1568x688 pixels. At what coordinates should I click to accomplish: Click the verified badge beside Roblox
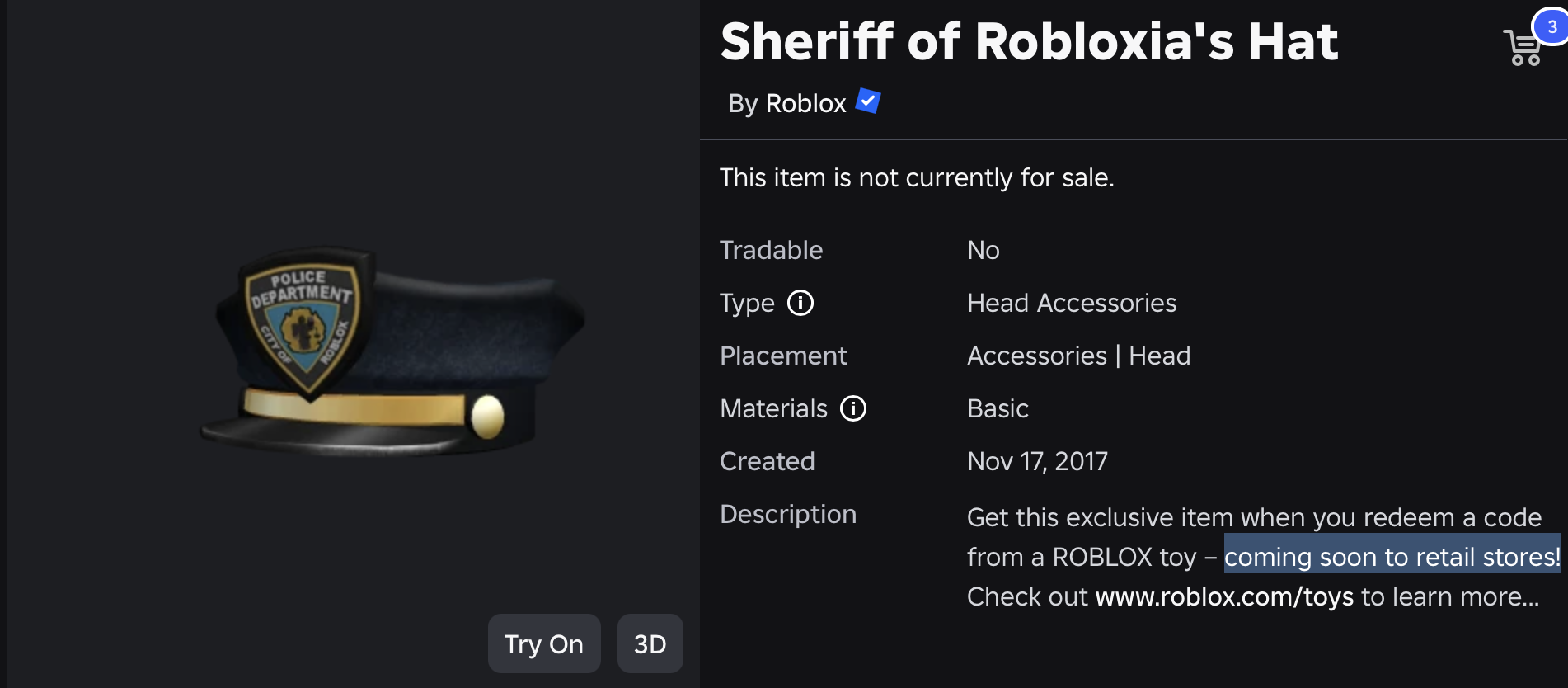[868, 101]
